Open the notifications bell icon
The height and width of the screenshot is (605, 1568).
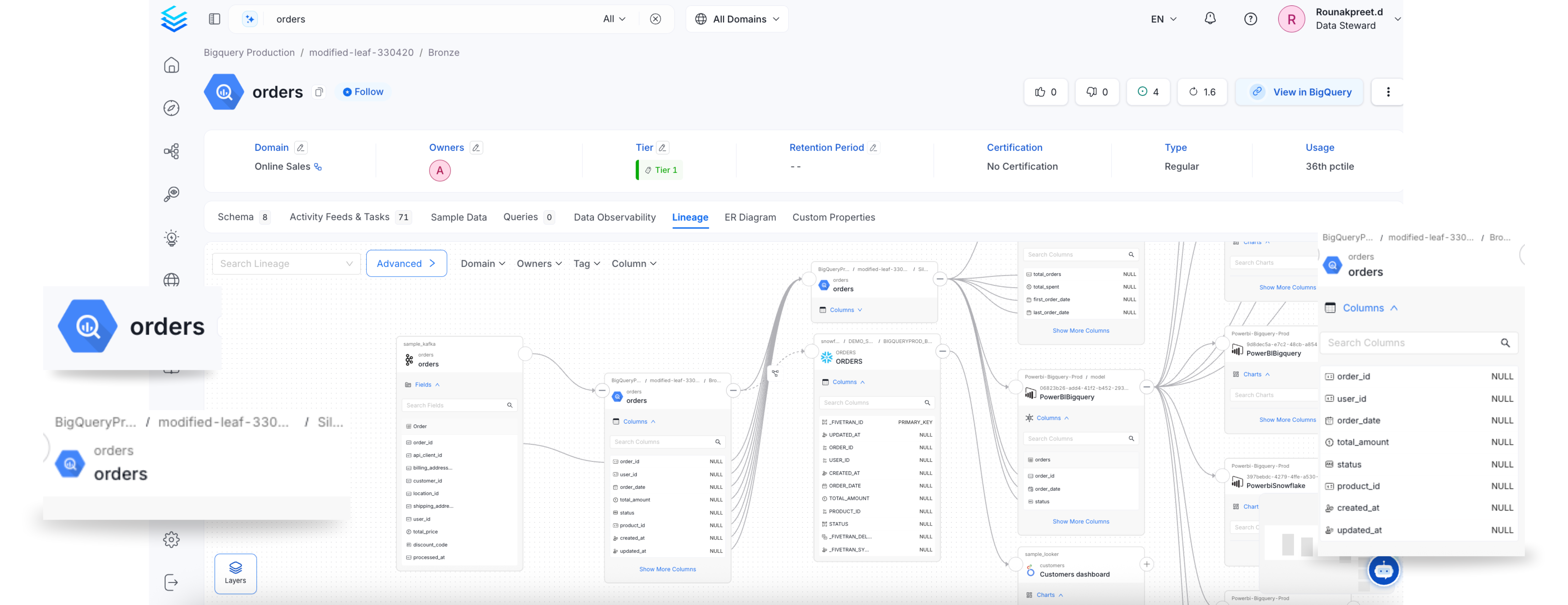[1210, 19]
